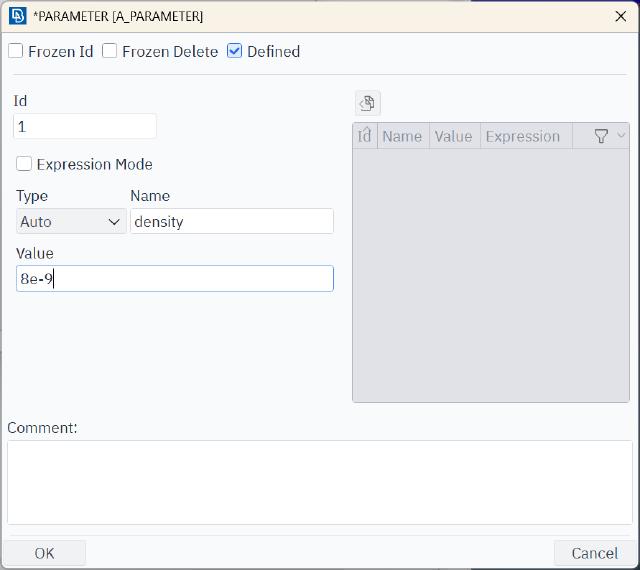Click the Cancel button
Image resolution: width=640 pixels, height=570 pixels.
(594, 553)
